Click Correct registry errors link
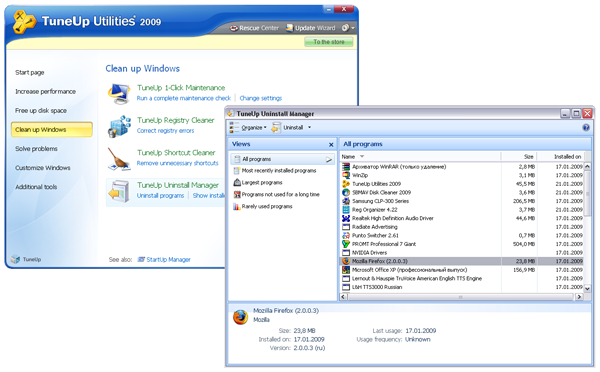 165,131
